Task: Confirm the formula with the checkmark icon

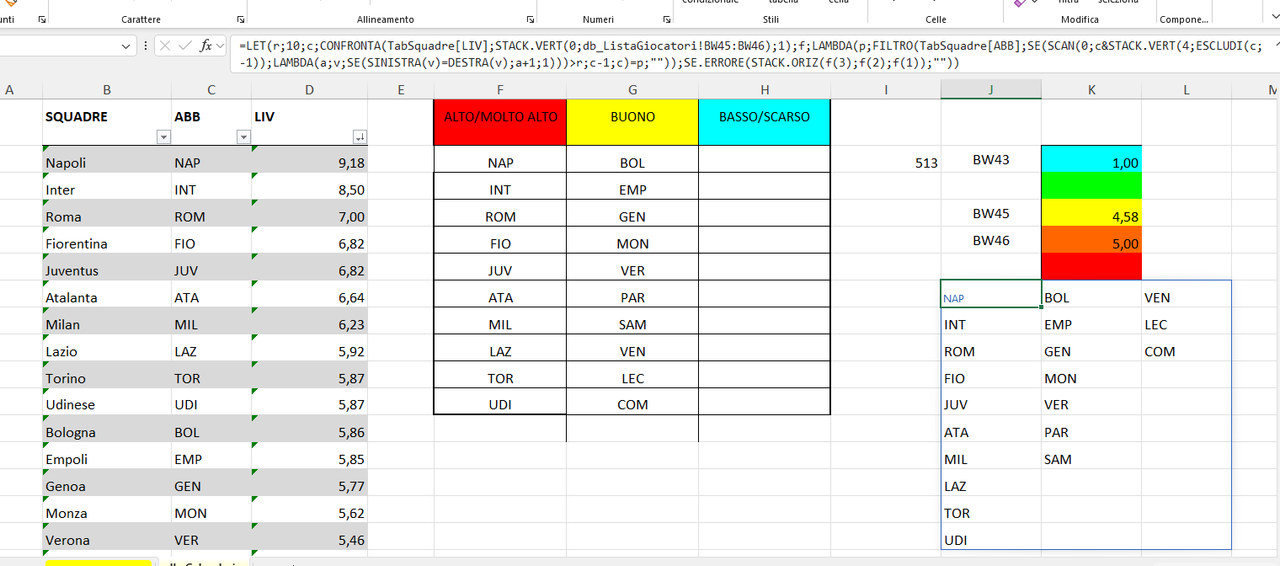Action: [185, 46]
